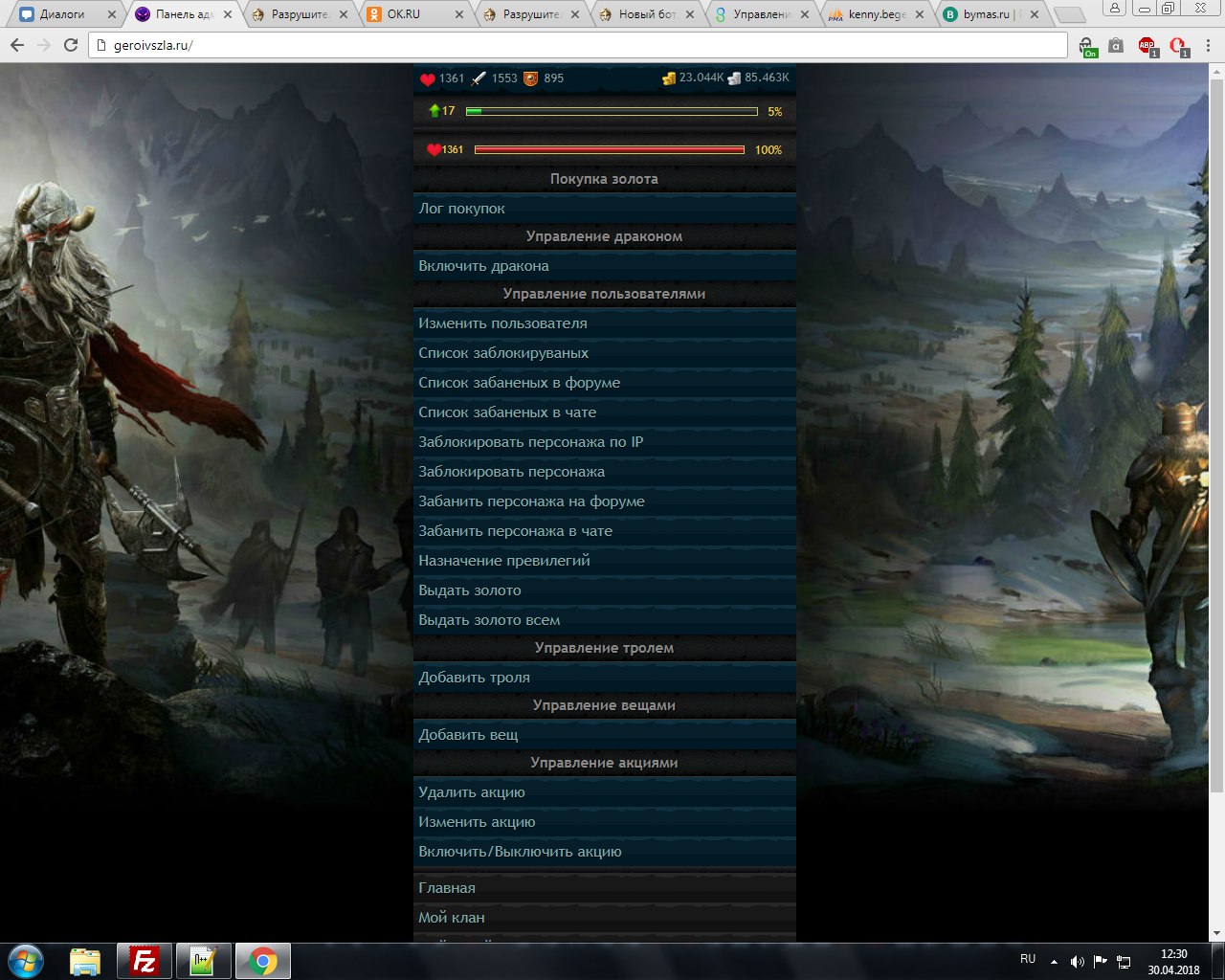
Task: Click the address bar showing geroivszla.ru
Action: tap(574, 45)
